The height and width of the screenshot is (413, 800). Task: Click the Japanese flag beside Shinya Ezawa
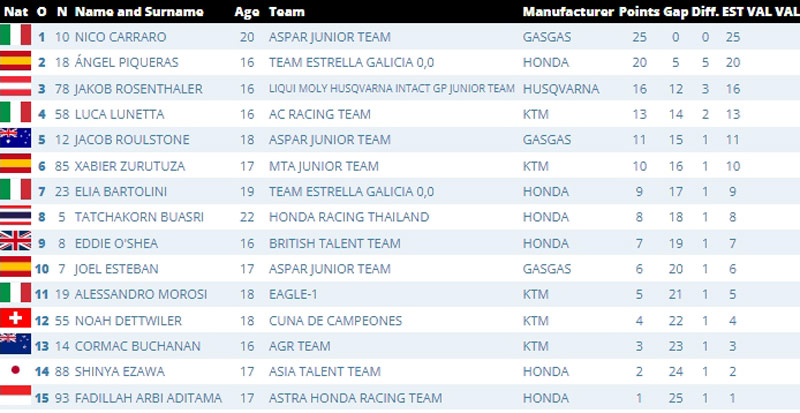[16, 372]
